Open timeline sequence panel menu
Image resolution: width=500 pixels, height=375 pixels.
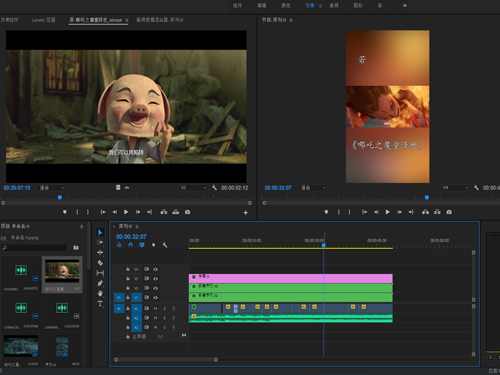coord(137,226)
